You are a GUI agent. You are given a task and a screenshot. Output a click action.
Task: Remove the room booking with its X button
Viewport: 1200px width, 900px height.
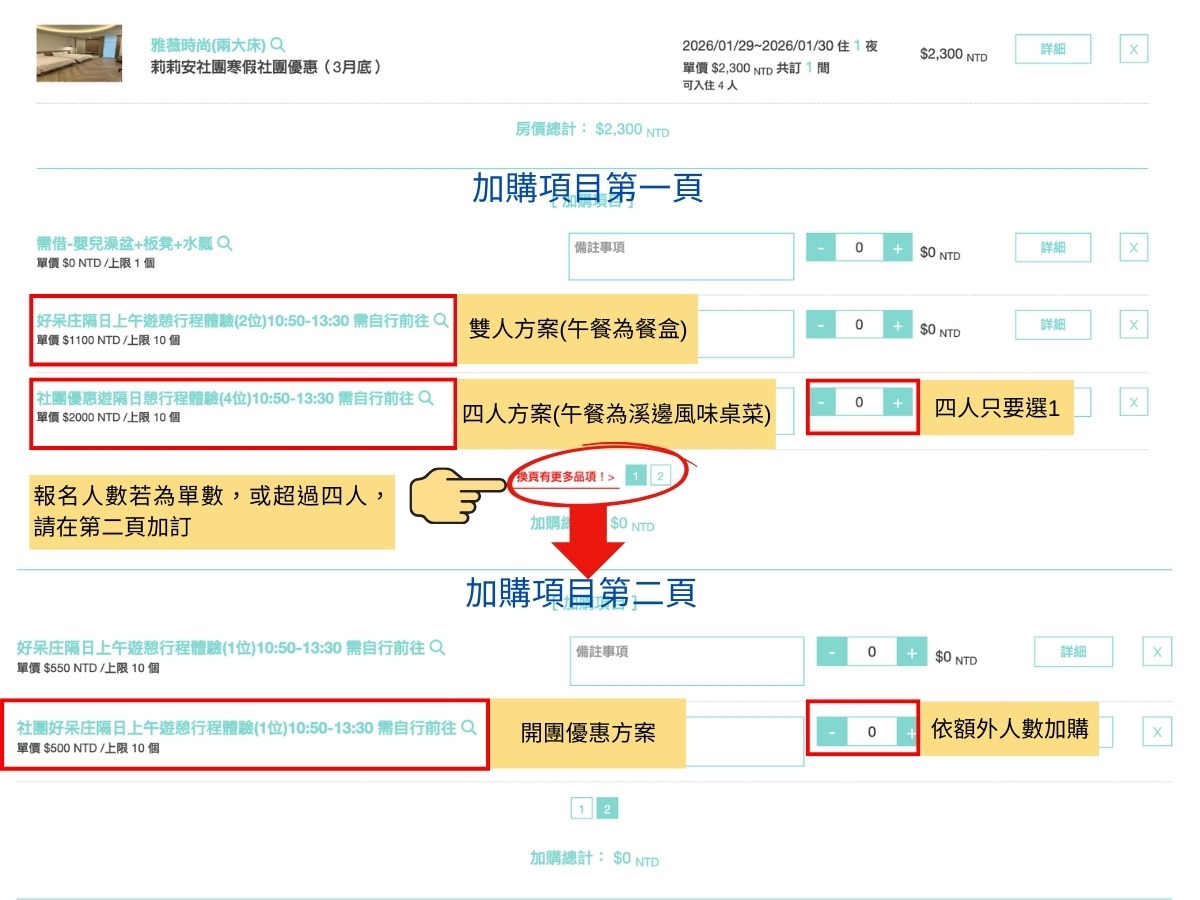coord(1132,48)
